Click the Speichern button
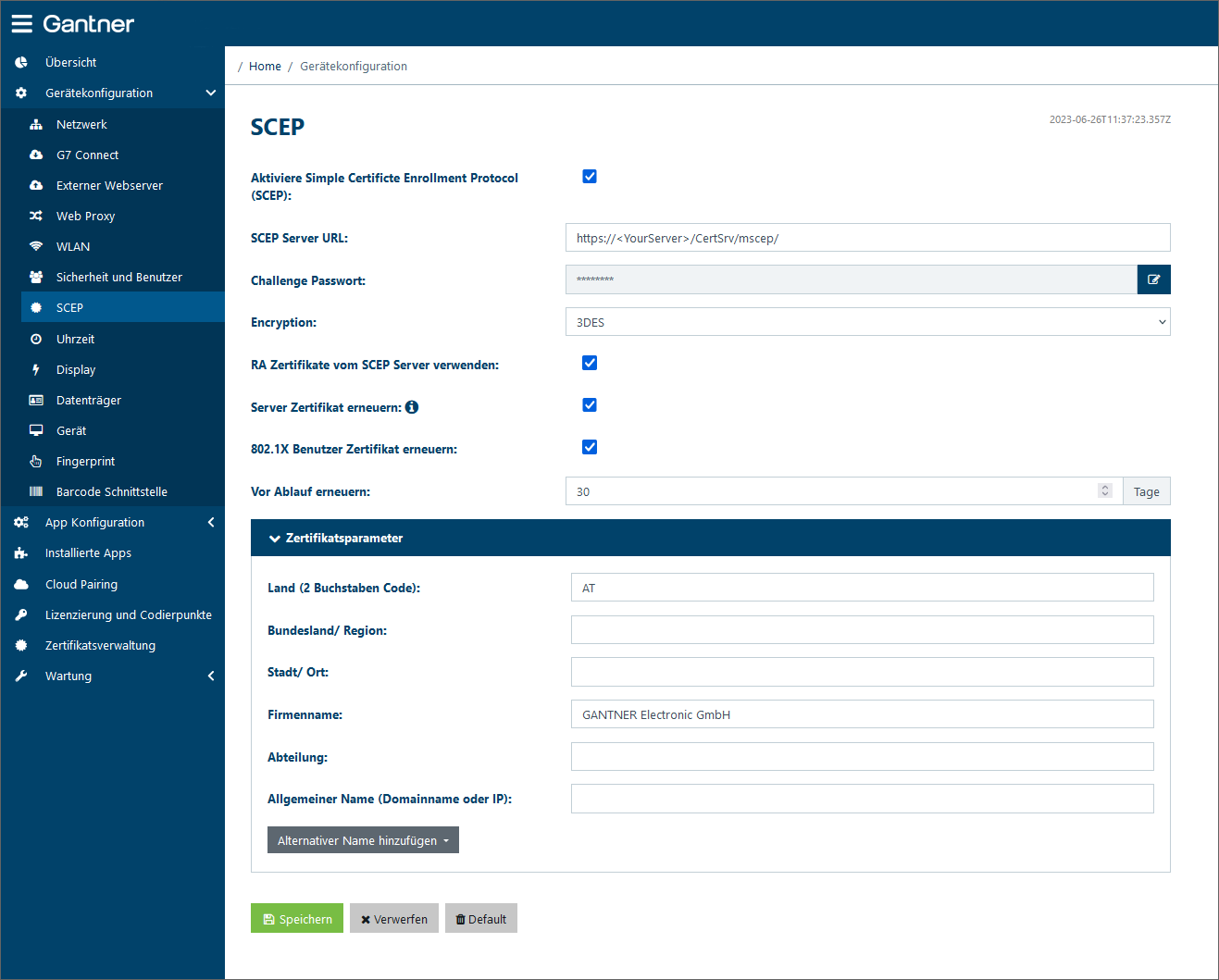1219x980 pixels. [297, 918]
